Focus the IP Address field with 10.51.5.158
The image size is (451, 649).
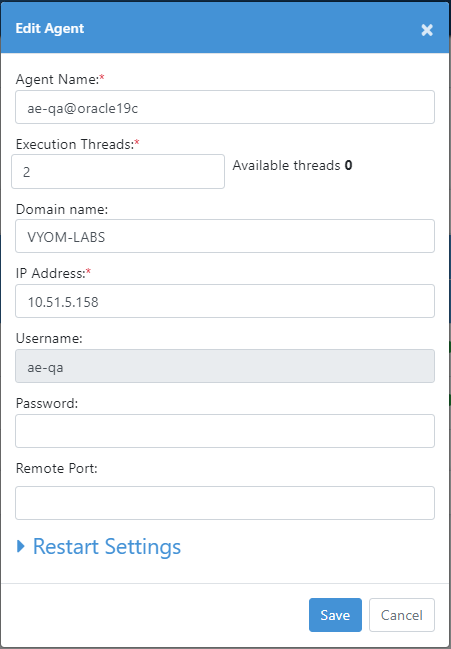tap(225, 301)
